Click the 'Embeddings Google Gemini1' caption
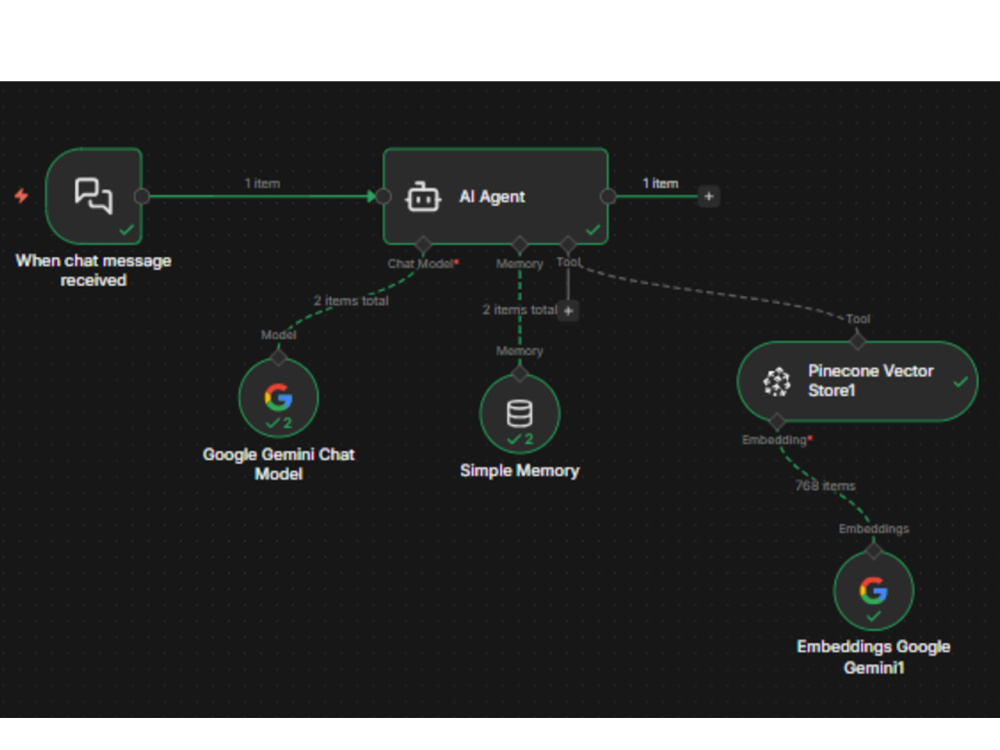1000x750 pixels. [x=874, y=657]
